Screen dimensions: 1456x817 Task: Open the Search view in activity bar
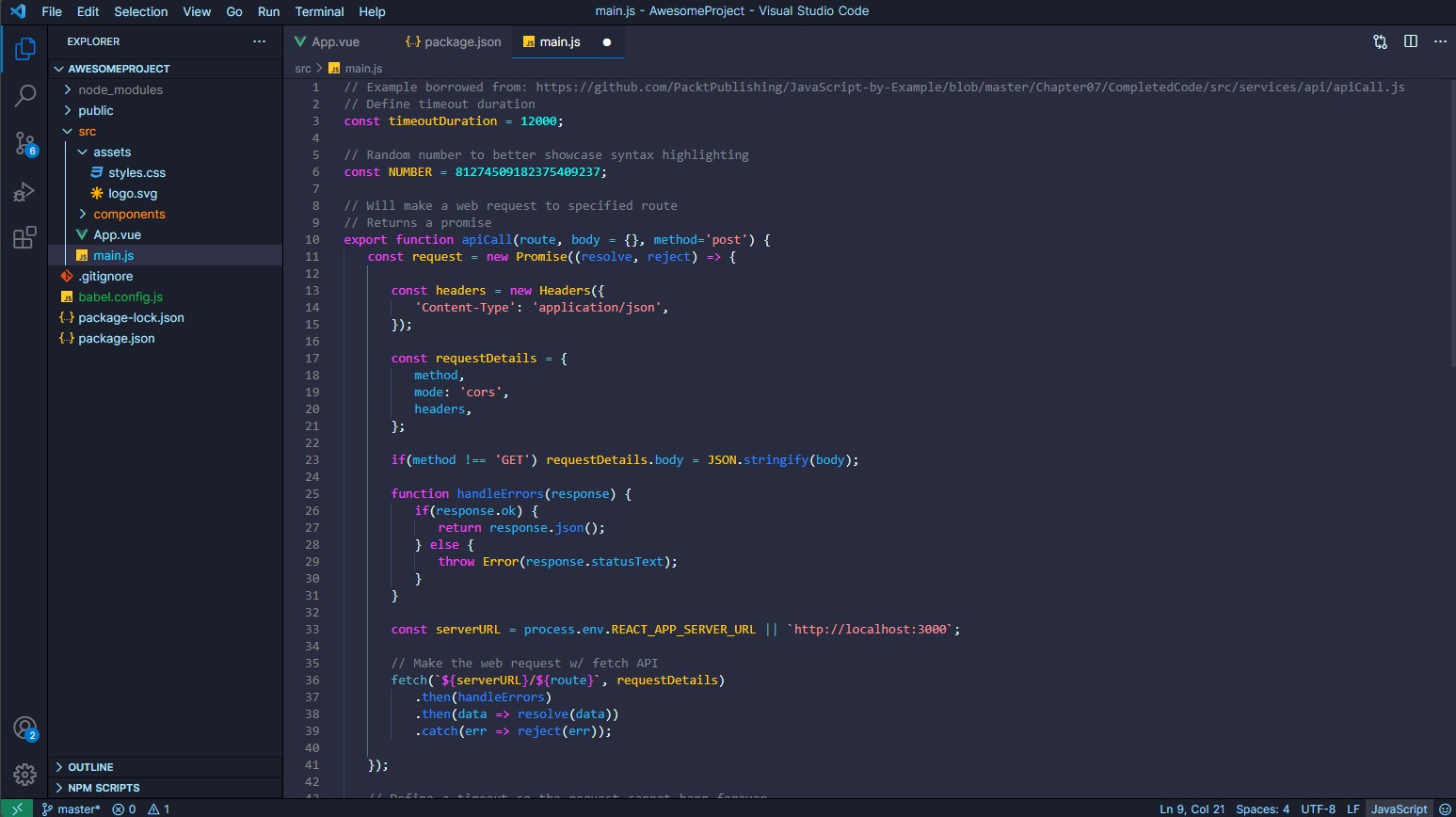24,95
